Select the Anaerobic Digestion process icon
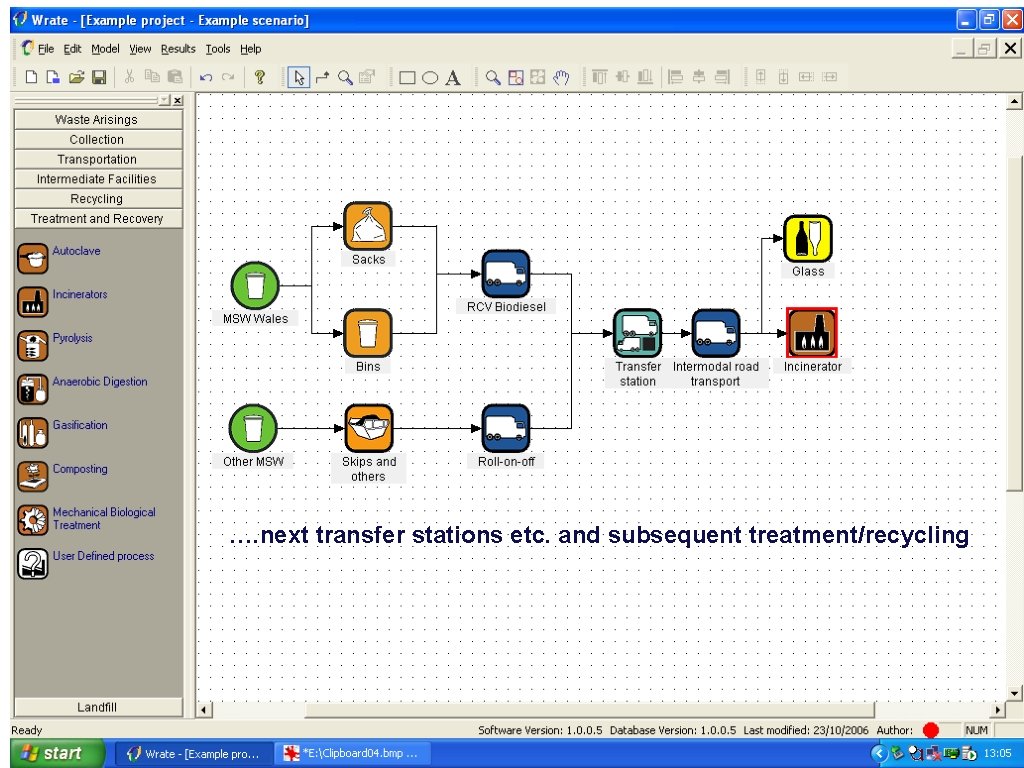Screen dimensions: 1024x768 pos(33,390)
